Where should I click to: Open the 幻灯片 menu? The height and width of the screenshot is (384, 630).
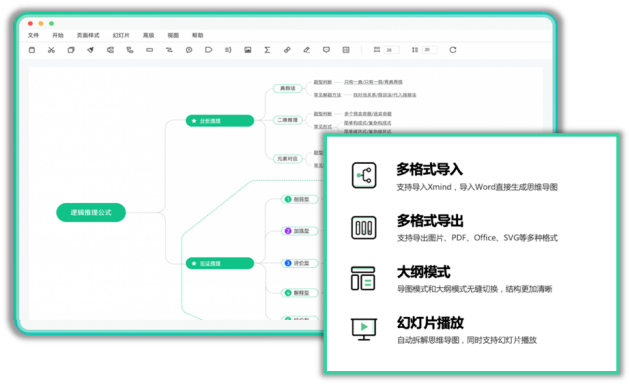click(121, 35)
